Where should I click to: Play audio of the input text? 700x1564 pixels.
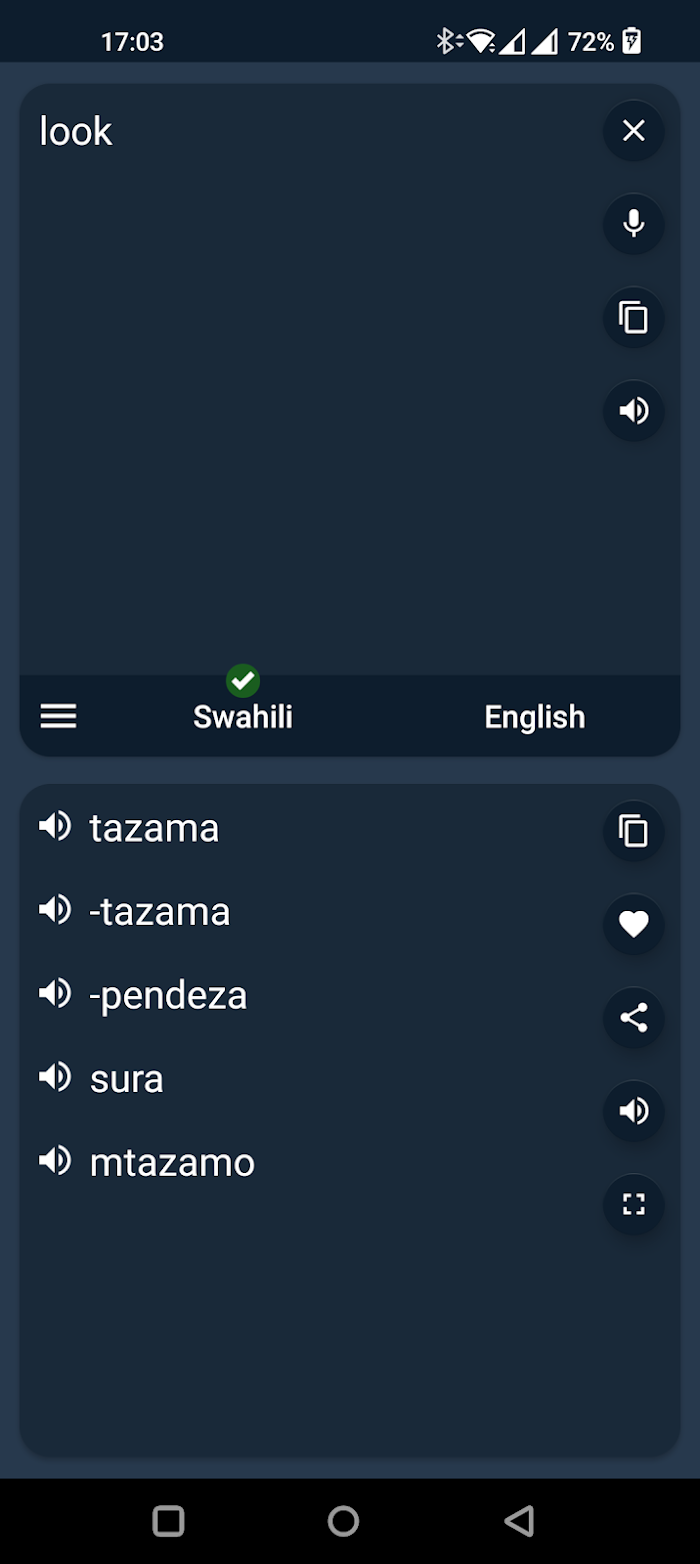(634, 411)
